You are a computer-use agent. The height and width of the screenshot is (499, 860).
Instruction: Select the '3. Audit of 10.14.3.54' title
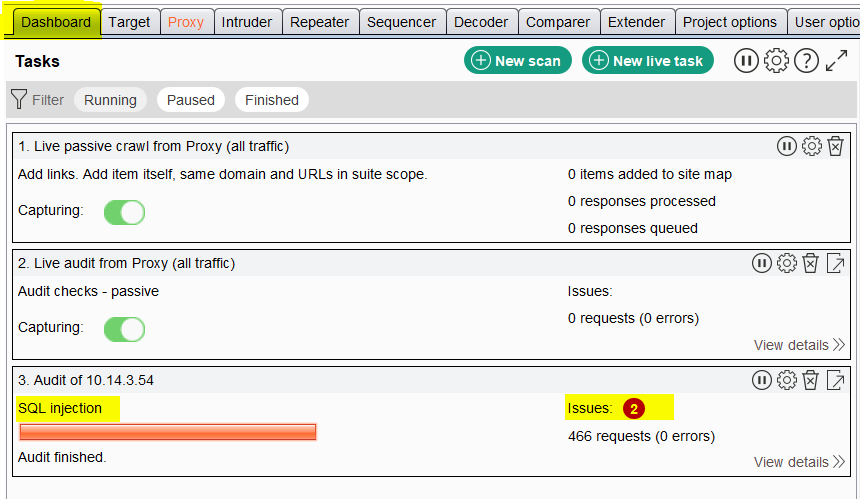coord(86,380)
